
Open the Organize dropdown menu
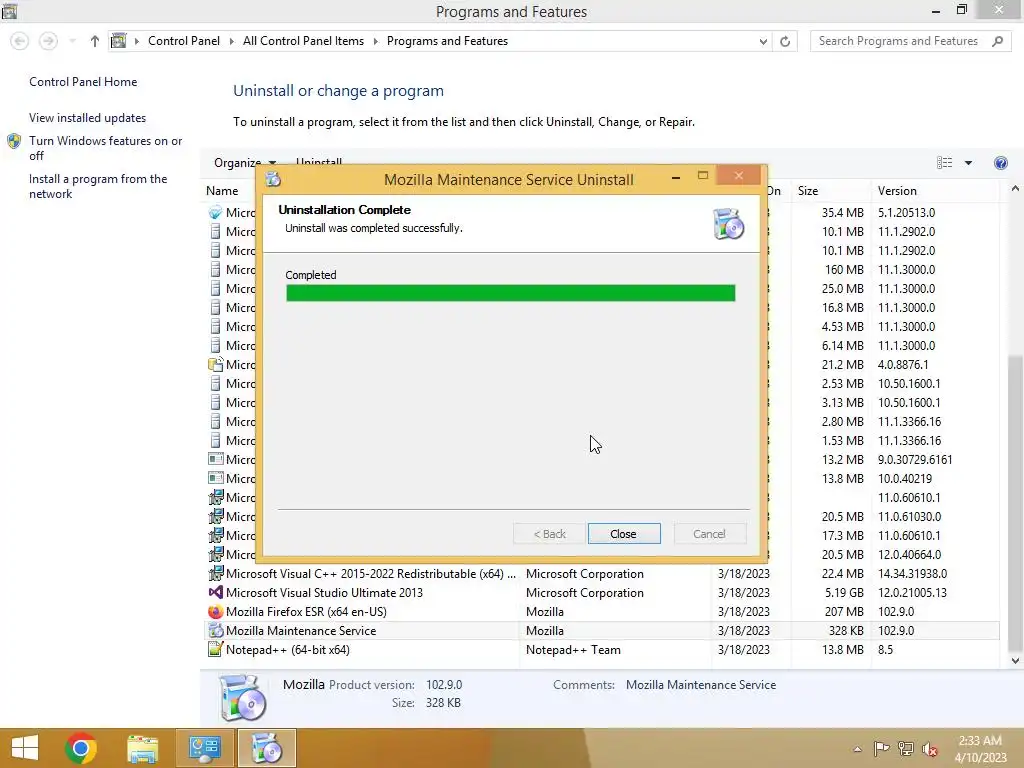coord(245,163)
